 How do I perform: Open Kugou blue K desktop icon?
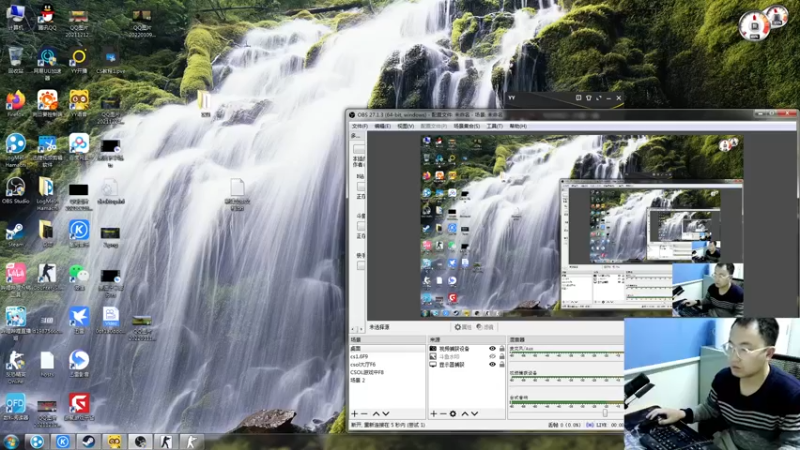(79, 234)
